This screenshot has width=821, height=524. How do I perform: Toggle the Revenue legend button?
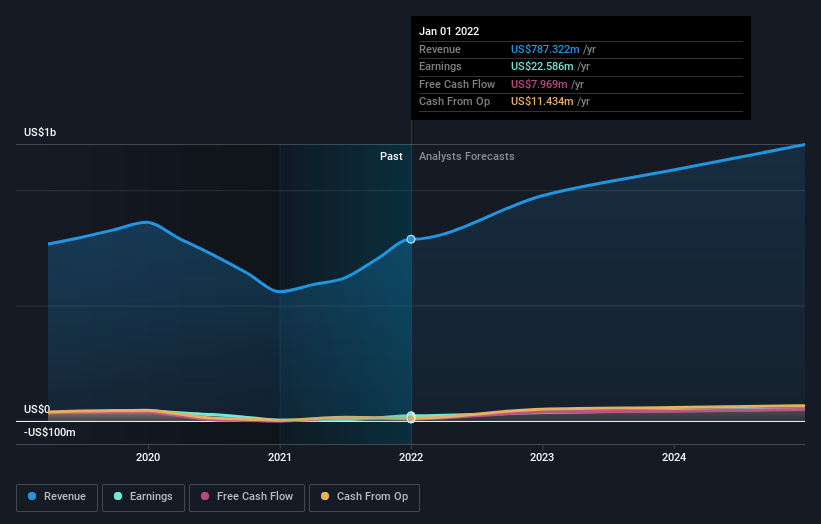point(57,497)
